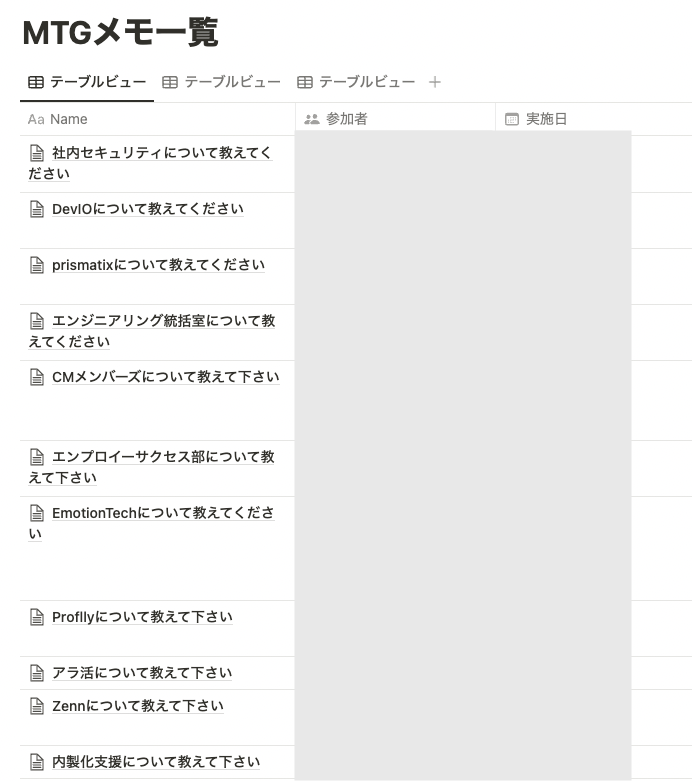Viewport: 692px width, 781px height.
Task: Click table icon on first テーブルビュー tab
Action: click(36, 82)
